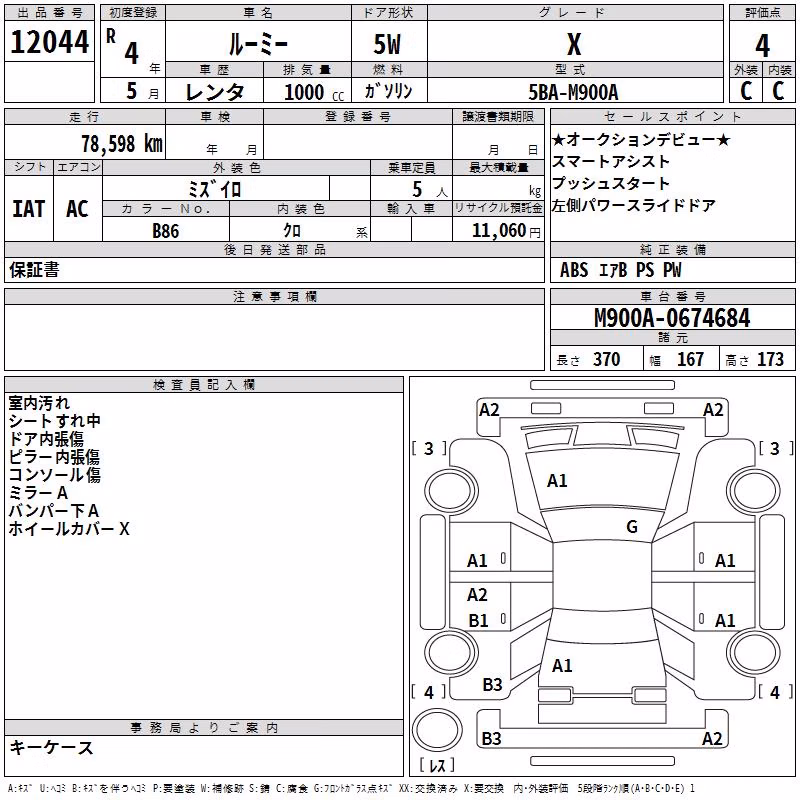800x800 pixels.
Task: Click the width value 167
Action: pyautogui.click(x=690, y=359)
